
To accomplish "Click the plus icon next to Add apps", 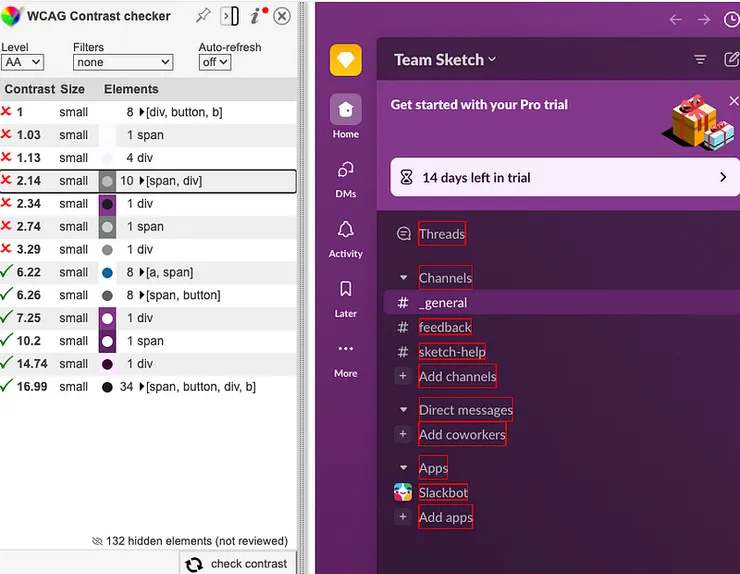I will click(x=403, y=517).
